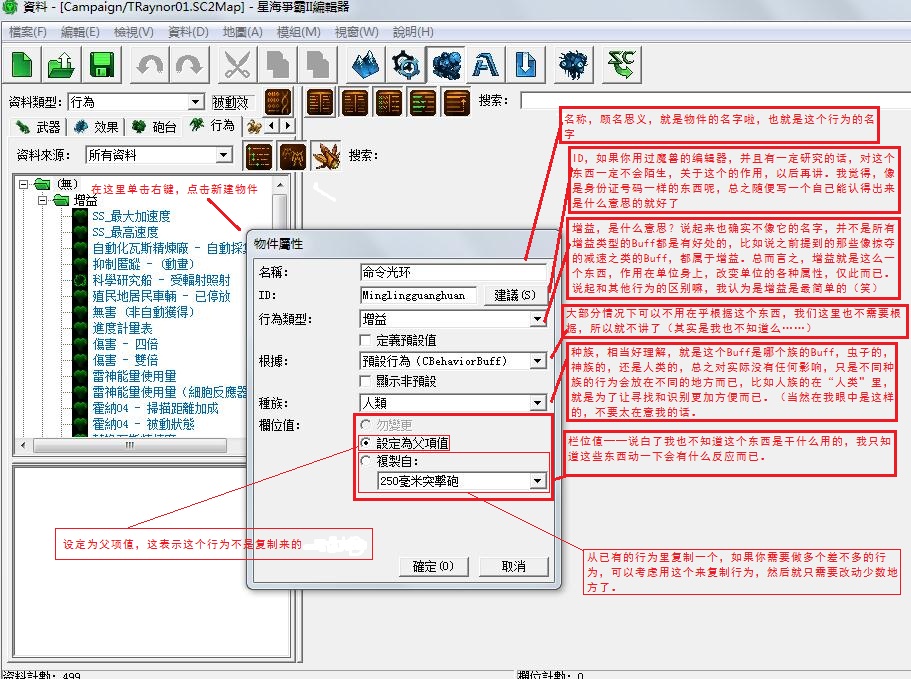911x679 pixels.
Task: Click the tab strip right scroll arrow
Action: (288, 125)
